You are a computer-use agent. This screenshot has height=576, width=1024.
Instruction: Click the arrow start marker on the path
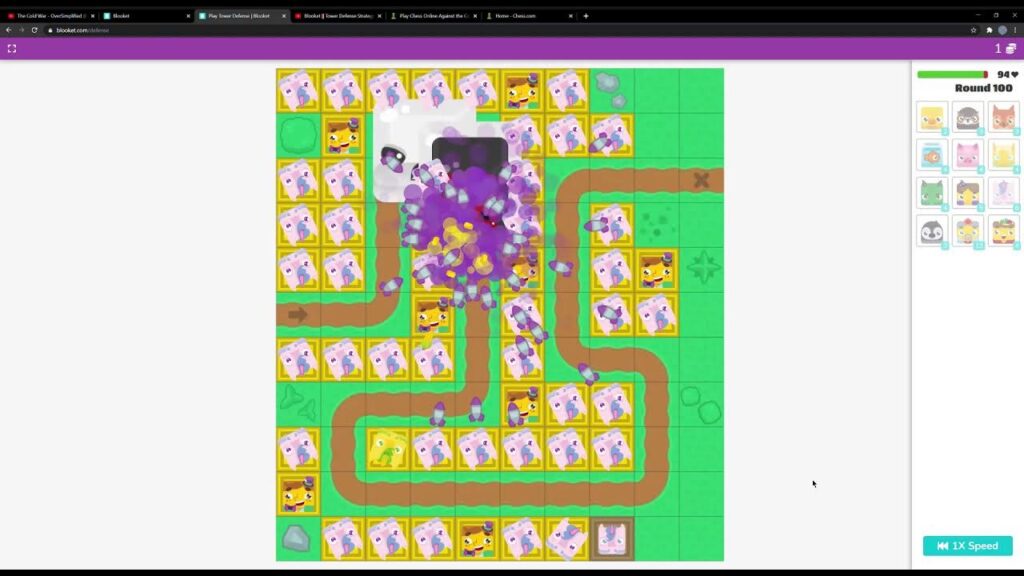point(298,315)
